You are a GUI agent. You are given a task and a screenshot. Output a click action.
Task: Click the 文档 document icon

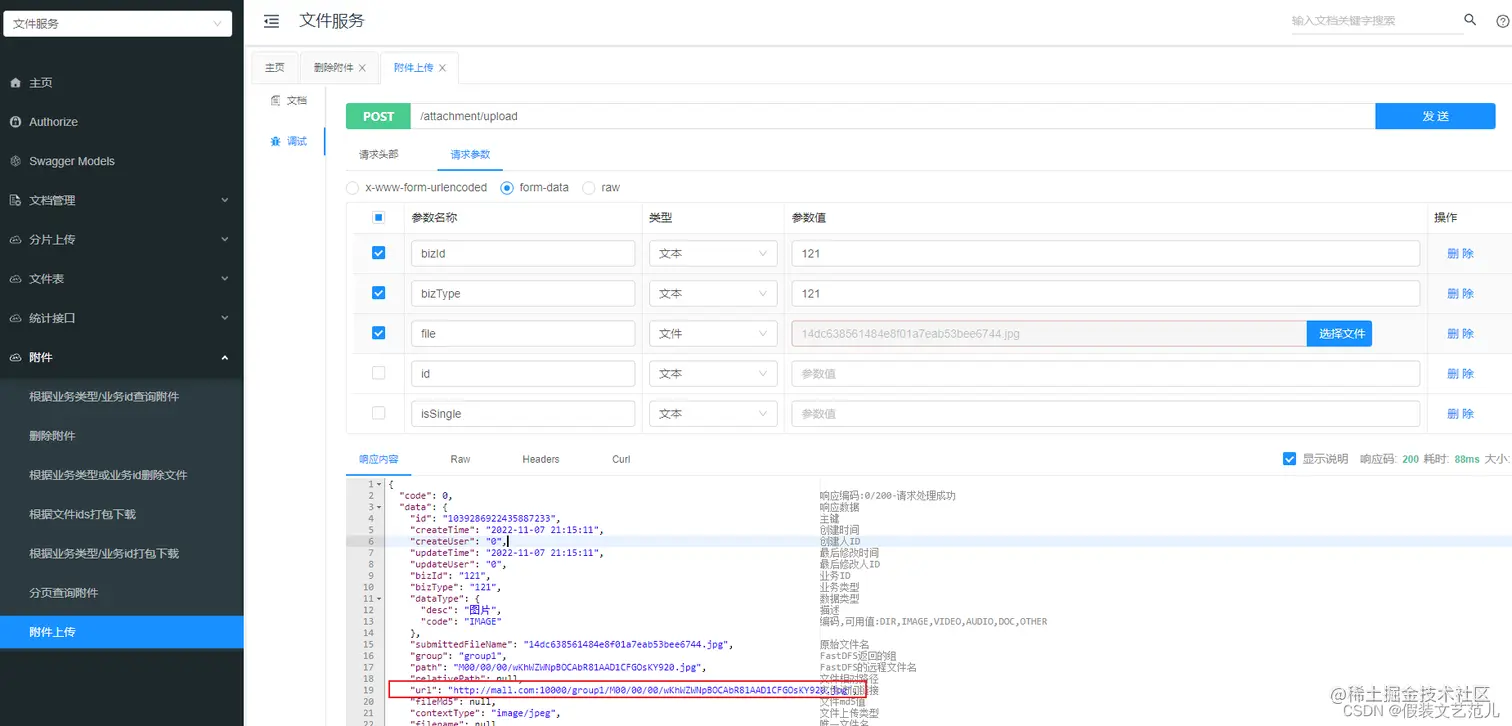tap(276, 101)
